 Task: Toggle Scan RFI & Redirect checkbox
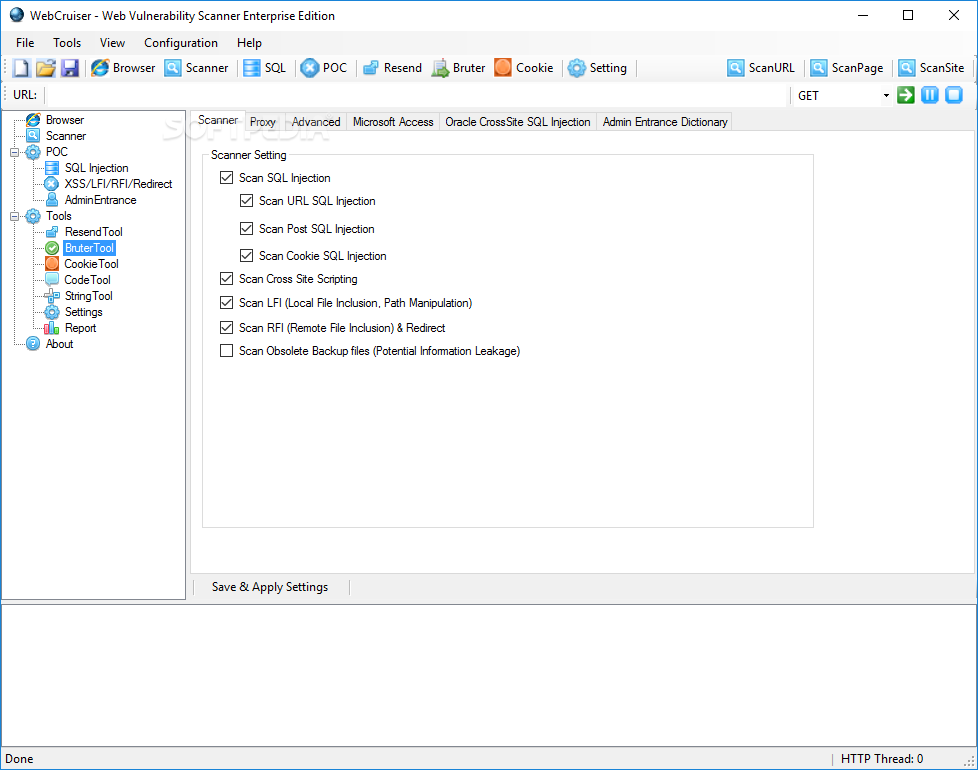point(226,328)
